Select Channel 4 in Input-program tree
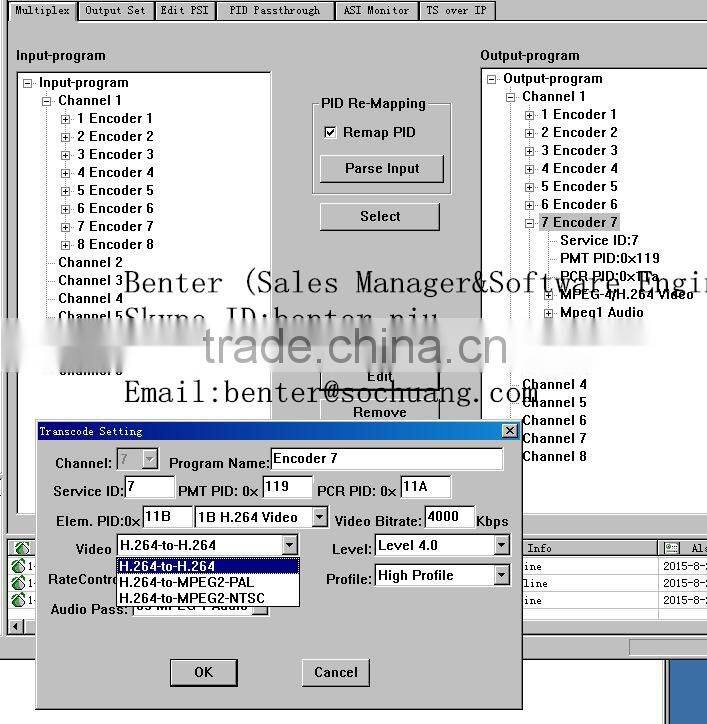Screen dimensions: 707x724 (x=91, y=298)
